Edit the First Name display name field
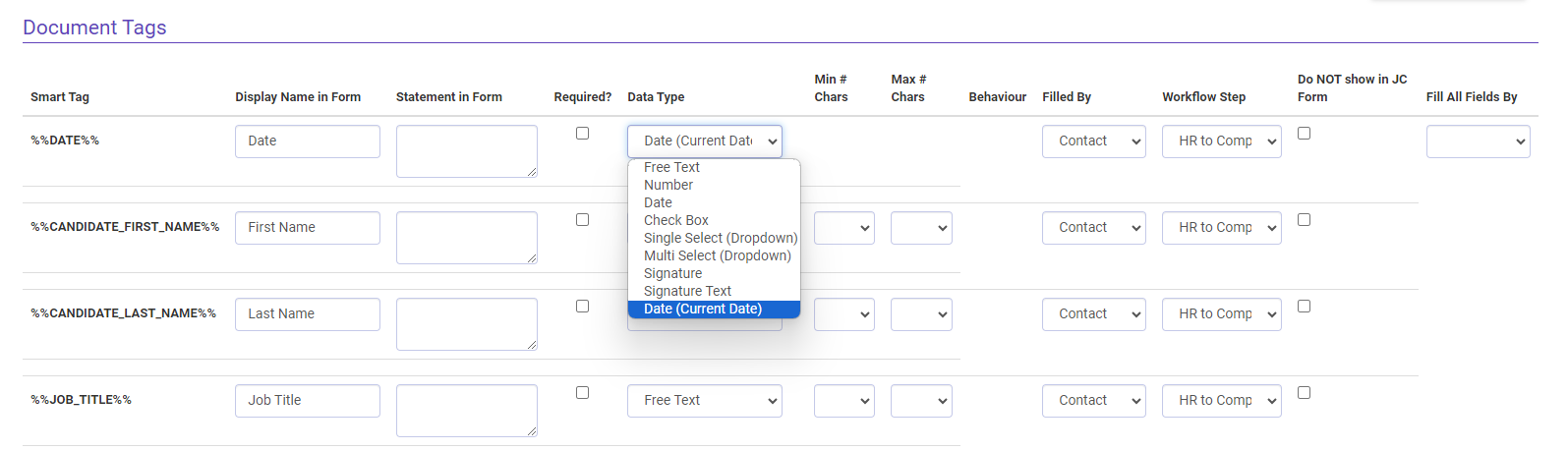1568x451 pixels. (x=308, y=228)
